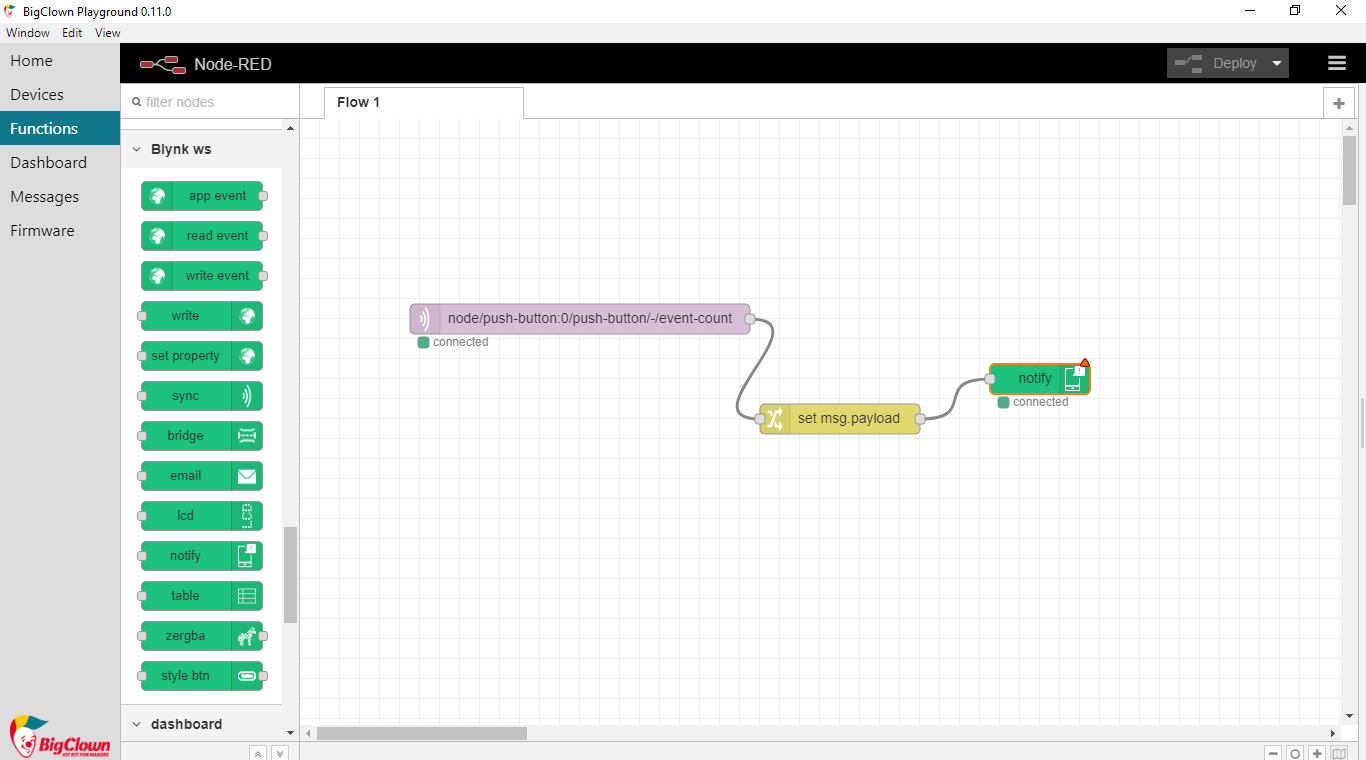Click the push-button MQTT input node on canvas
This screenshot has height=760, width=1366.
pos(580,319)
